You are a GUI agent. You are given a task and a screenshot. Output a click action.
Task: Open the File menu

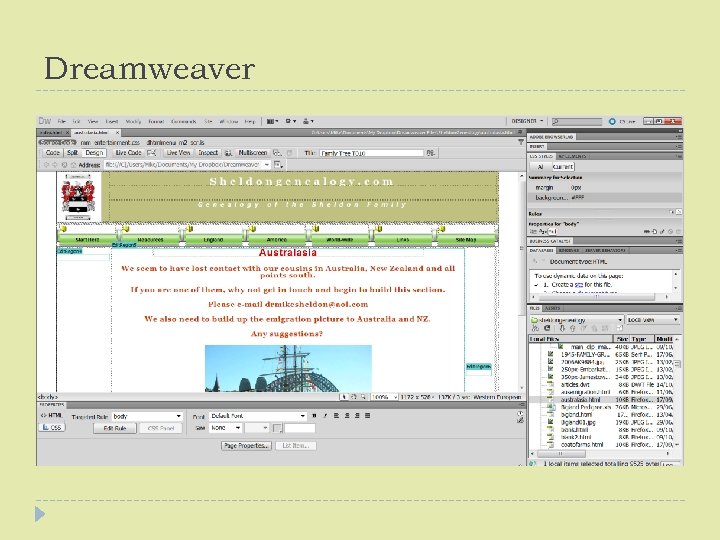point(62,121)
